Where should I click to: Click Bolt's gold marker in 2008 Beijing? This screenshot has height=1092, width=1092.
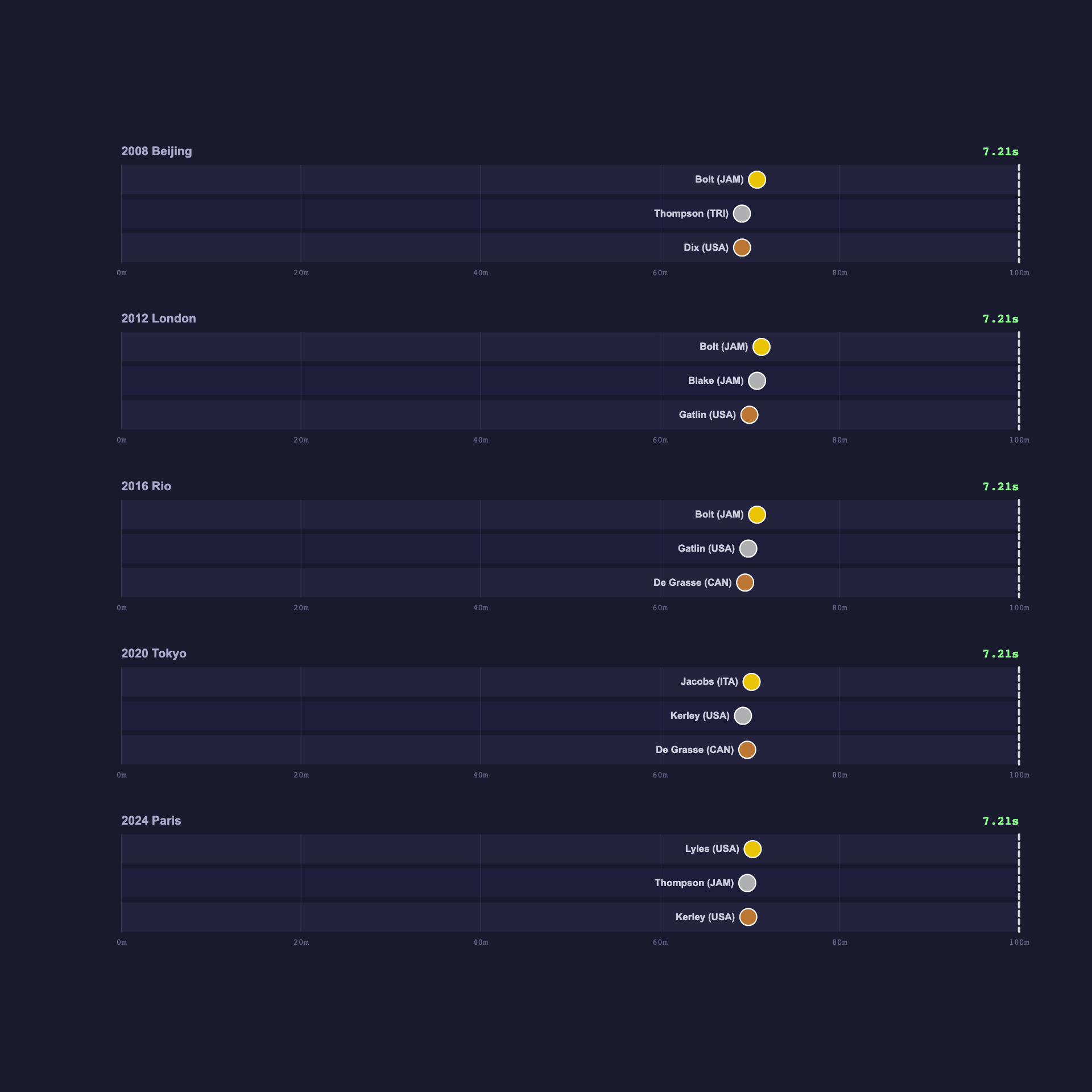[x=756, y=180]
